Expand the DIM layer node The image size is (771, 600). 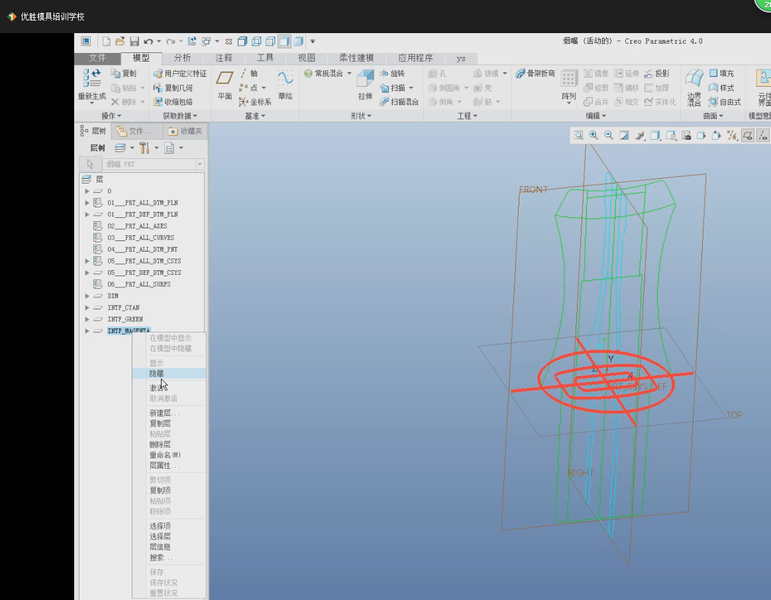(x=87, y=296)
